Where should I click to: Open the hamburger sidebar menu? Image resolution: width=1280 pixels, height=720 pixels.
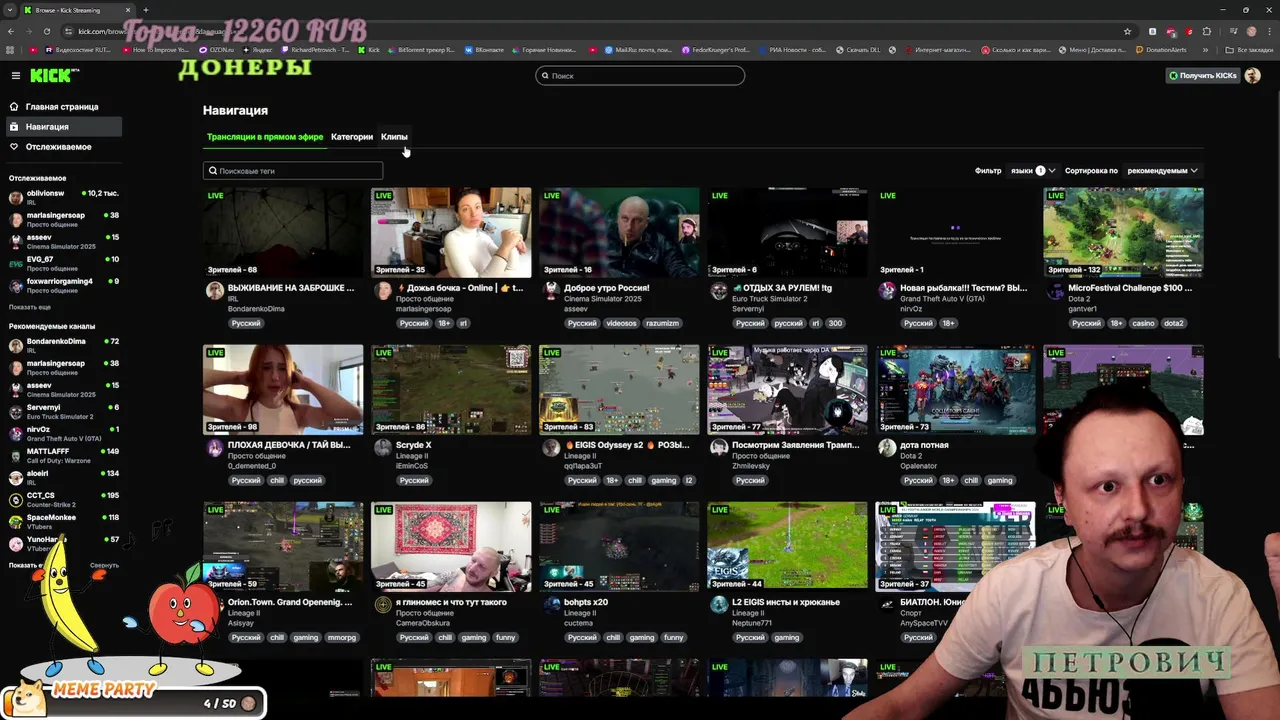pos(15,75)
